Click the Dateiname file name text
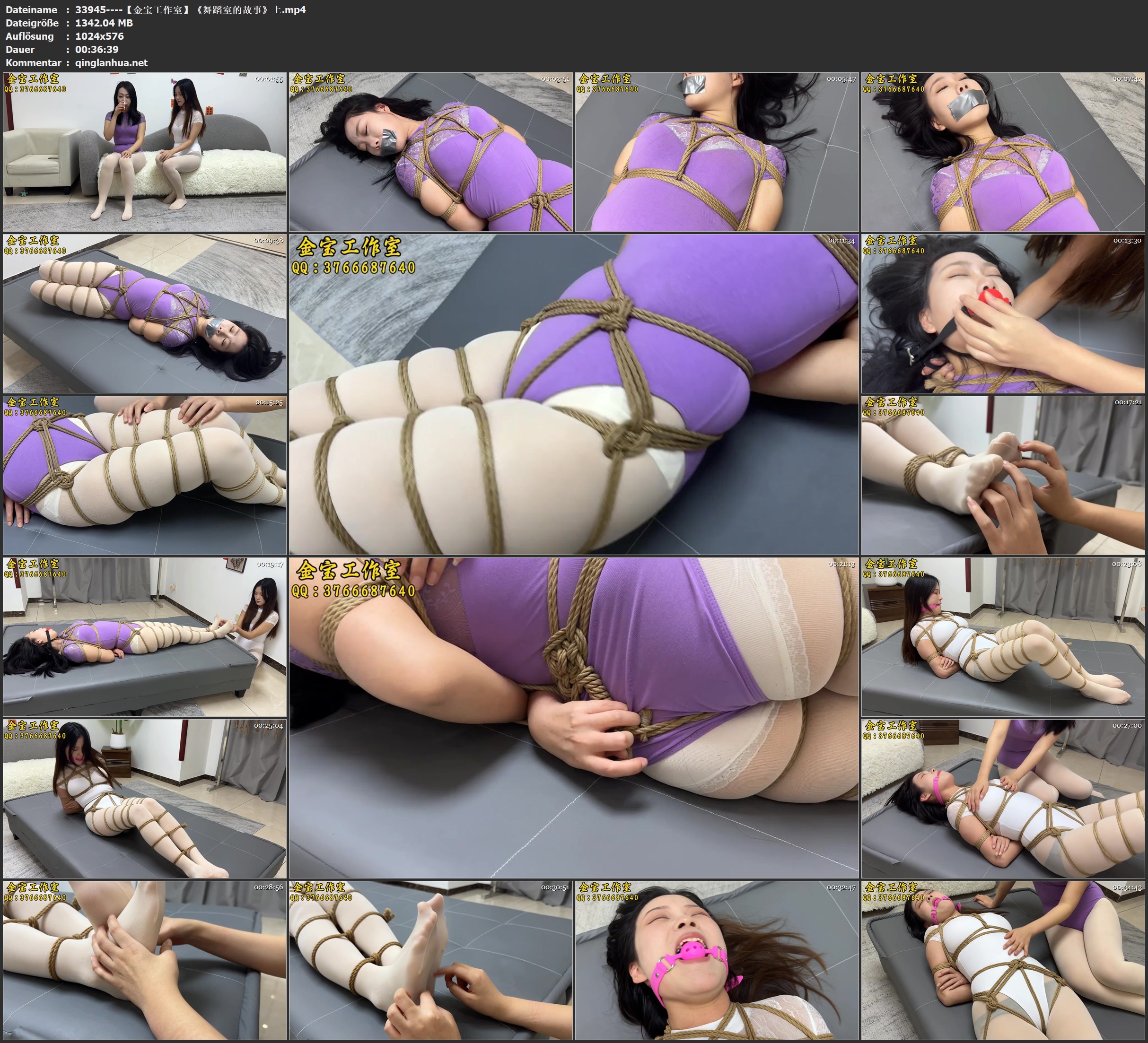The height and width of the screenshot is (1043, 1148). 190,9
